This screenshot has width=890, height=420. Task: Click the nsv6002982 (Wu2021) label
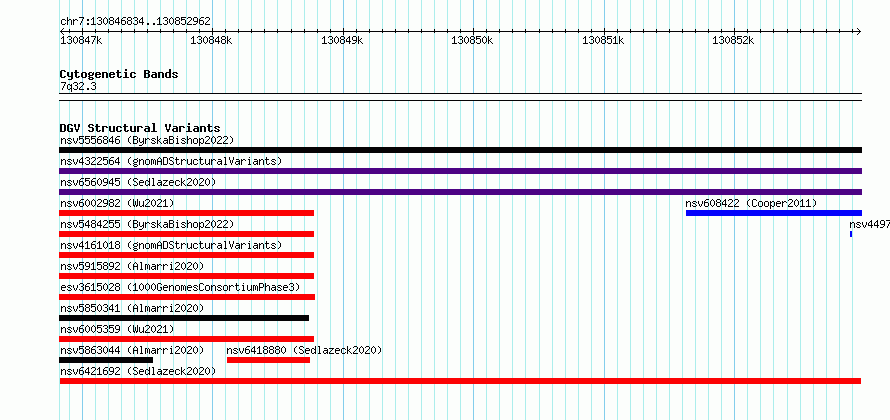(x=117, y=203)
